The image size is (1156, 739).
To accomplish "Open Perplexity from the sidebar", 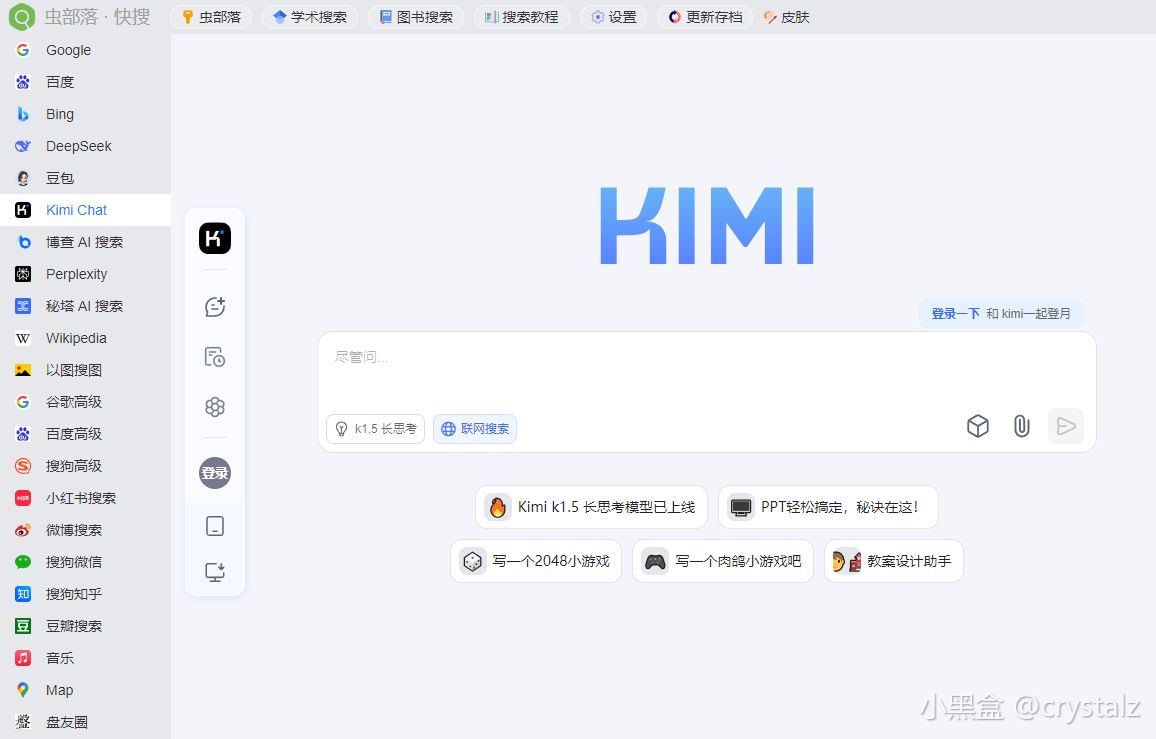I will coord(86,274).
